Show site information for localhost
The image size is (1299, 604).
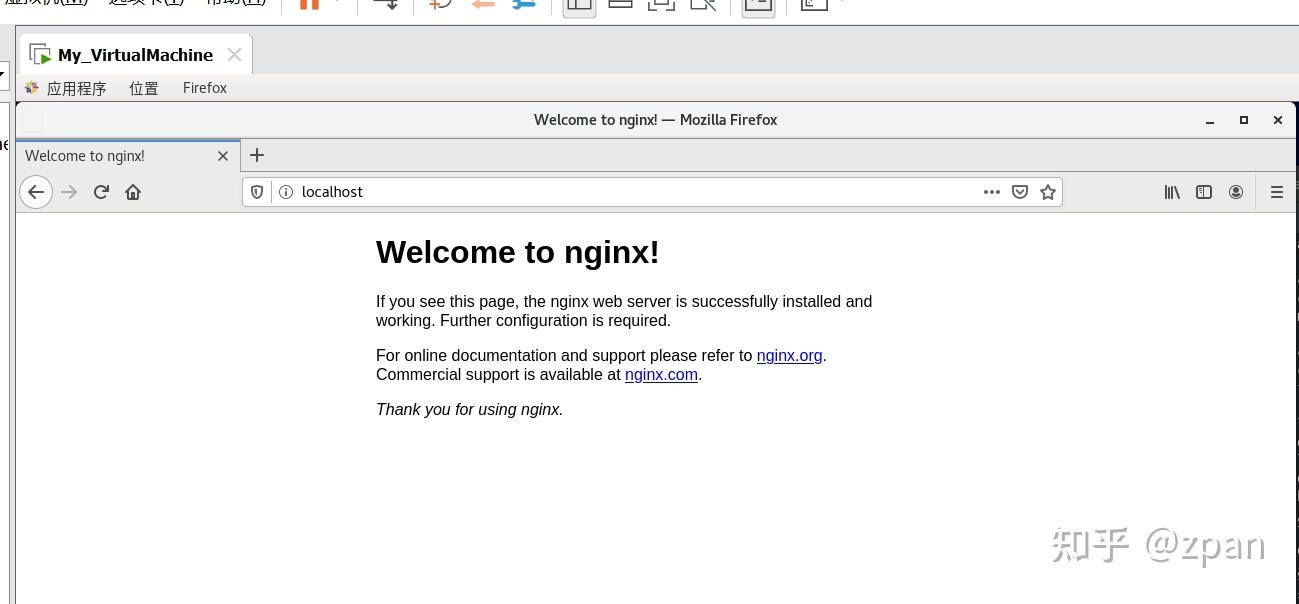click(285, 192)
